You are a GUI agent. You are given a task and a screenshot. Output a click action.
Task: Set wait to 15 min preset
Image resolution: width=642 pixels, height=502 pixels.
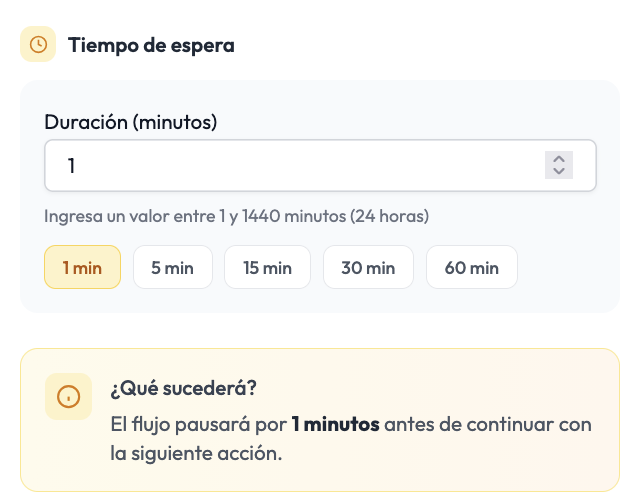tap(267, 267)
